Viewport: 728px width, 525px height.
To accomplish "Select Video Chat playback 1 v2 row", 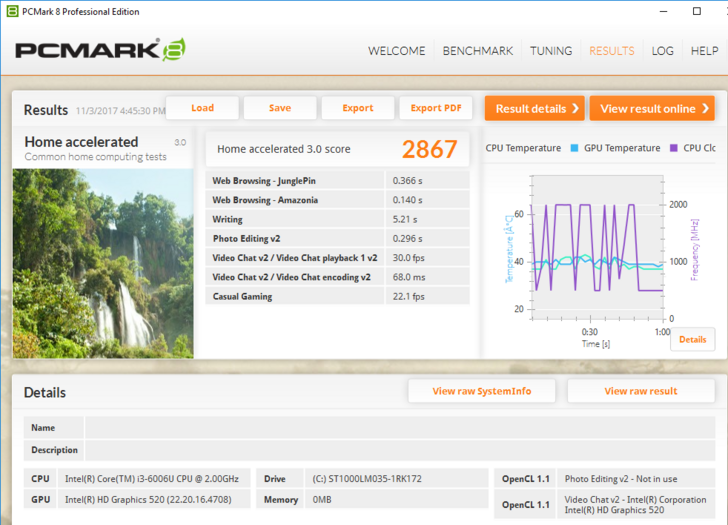I will tap(338, 258).
